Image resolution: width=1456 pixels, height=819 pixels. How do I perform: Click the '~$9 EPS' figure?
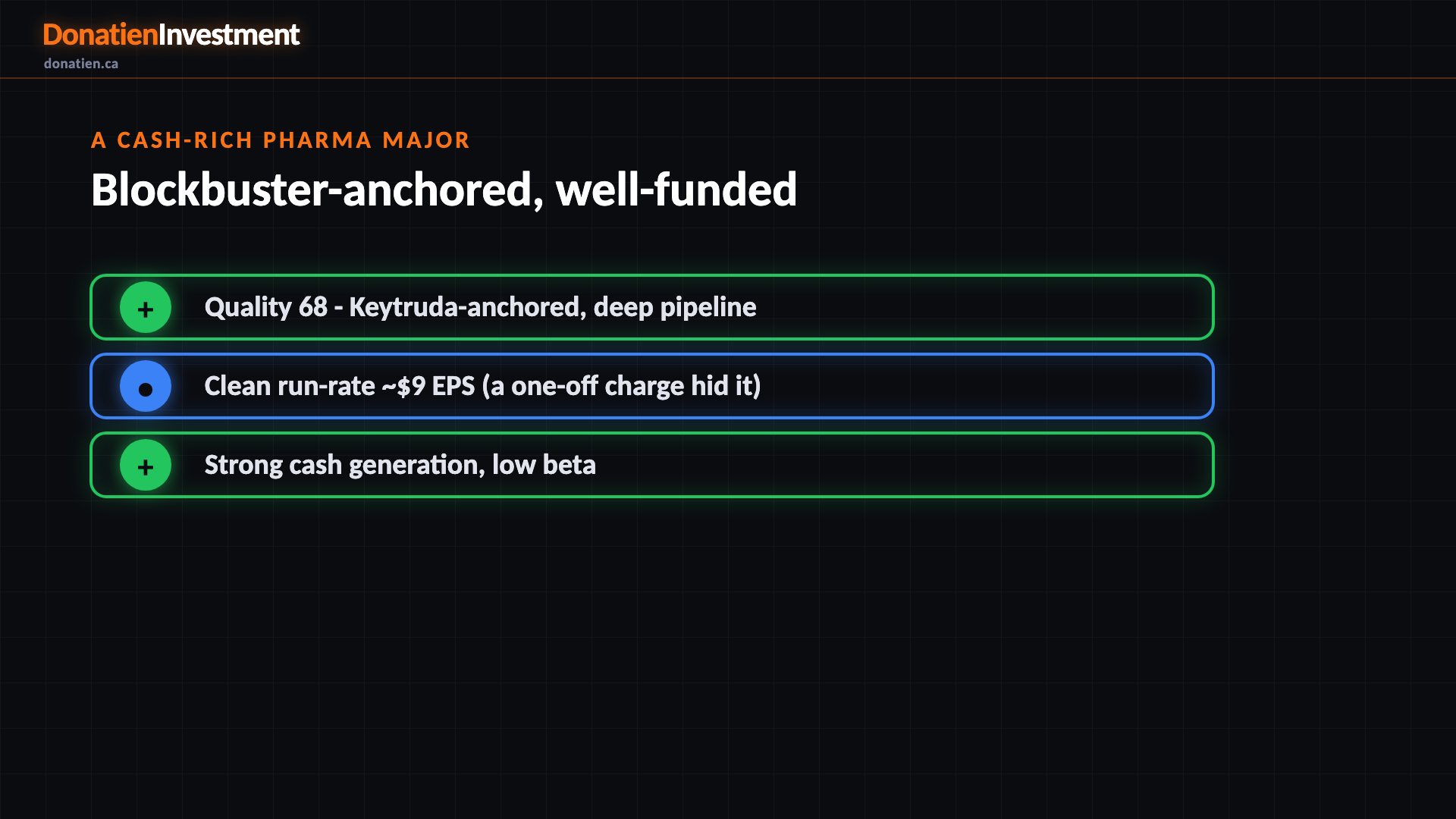click(428, 386)
